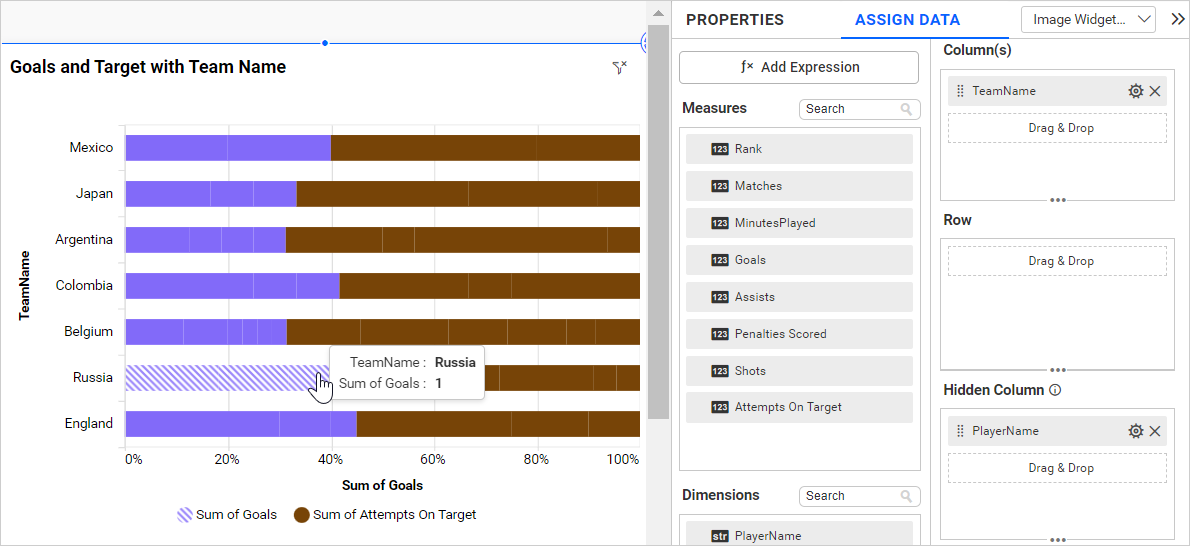Open settings gear for TeamName column

(1135, 91)
